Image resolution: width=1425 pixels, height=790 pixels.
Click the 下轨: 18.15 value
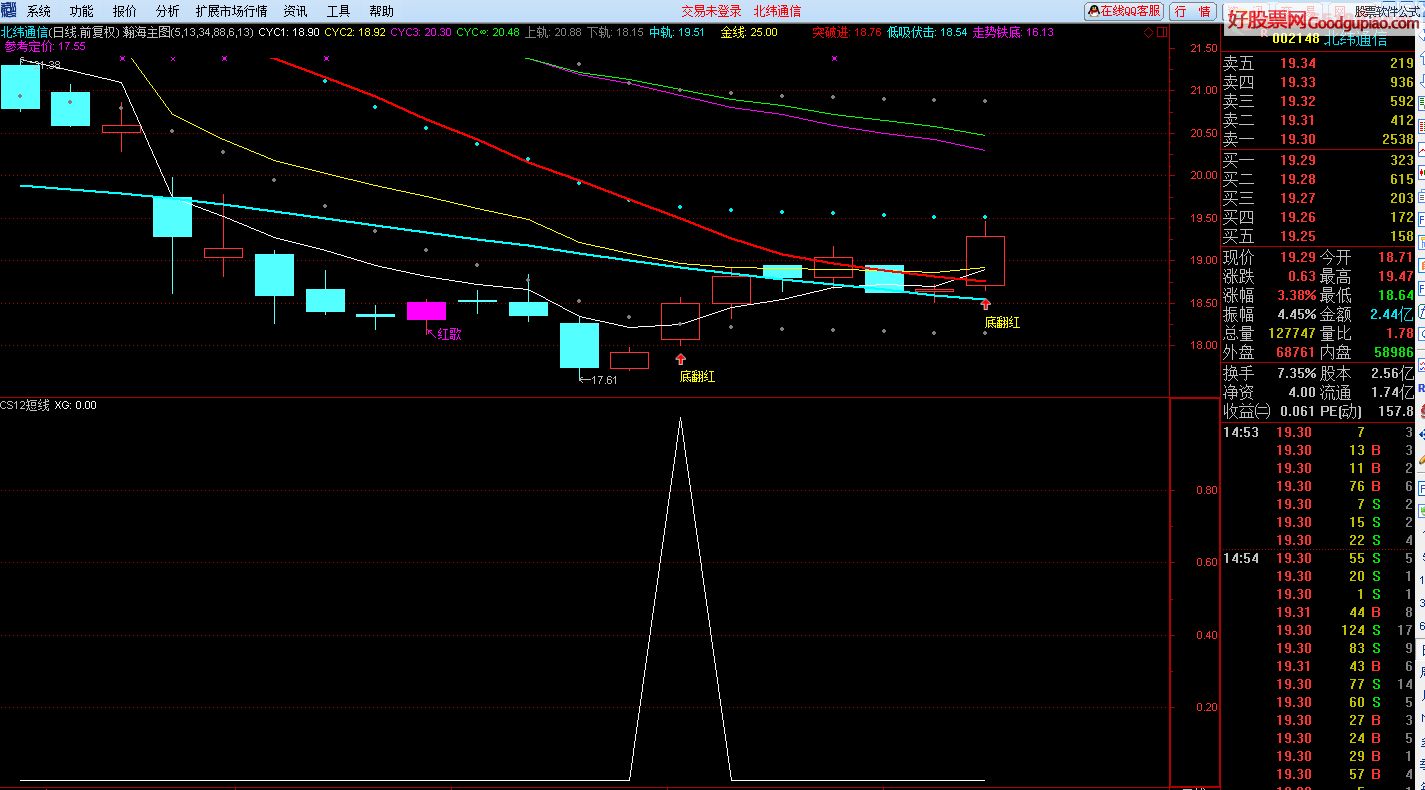pos(615,32)
